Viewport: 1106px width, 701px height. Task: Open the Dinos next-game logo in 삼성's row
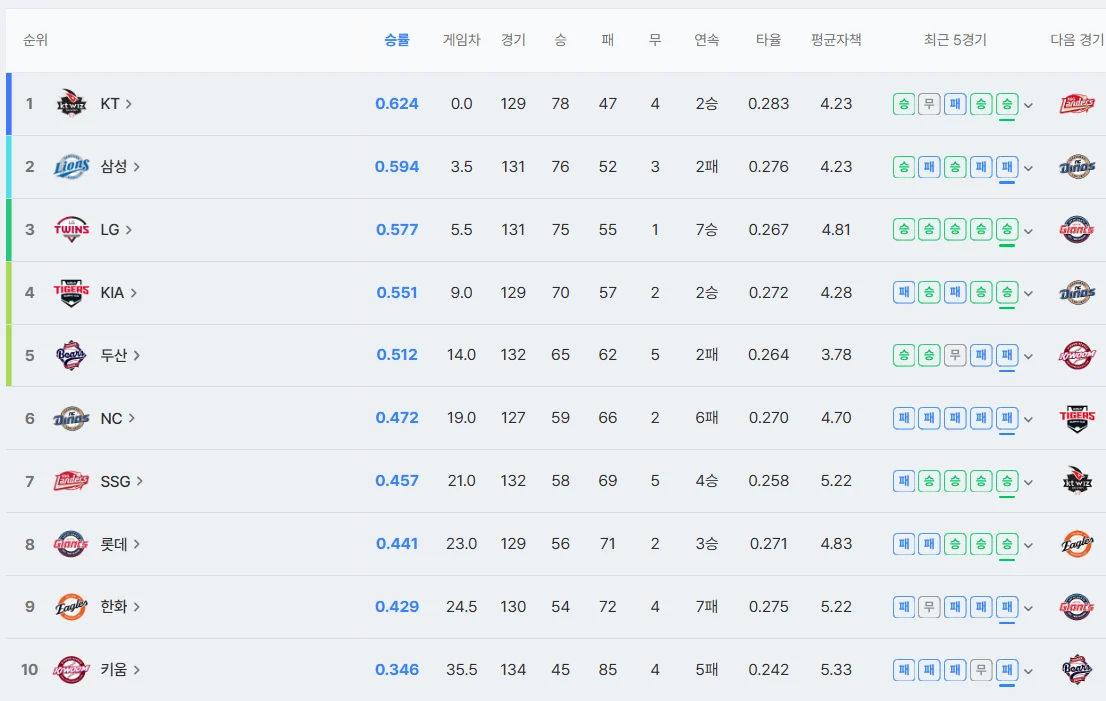pos(1077,166)
